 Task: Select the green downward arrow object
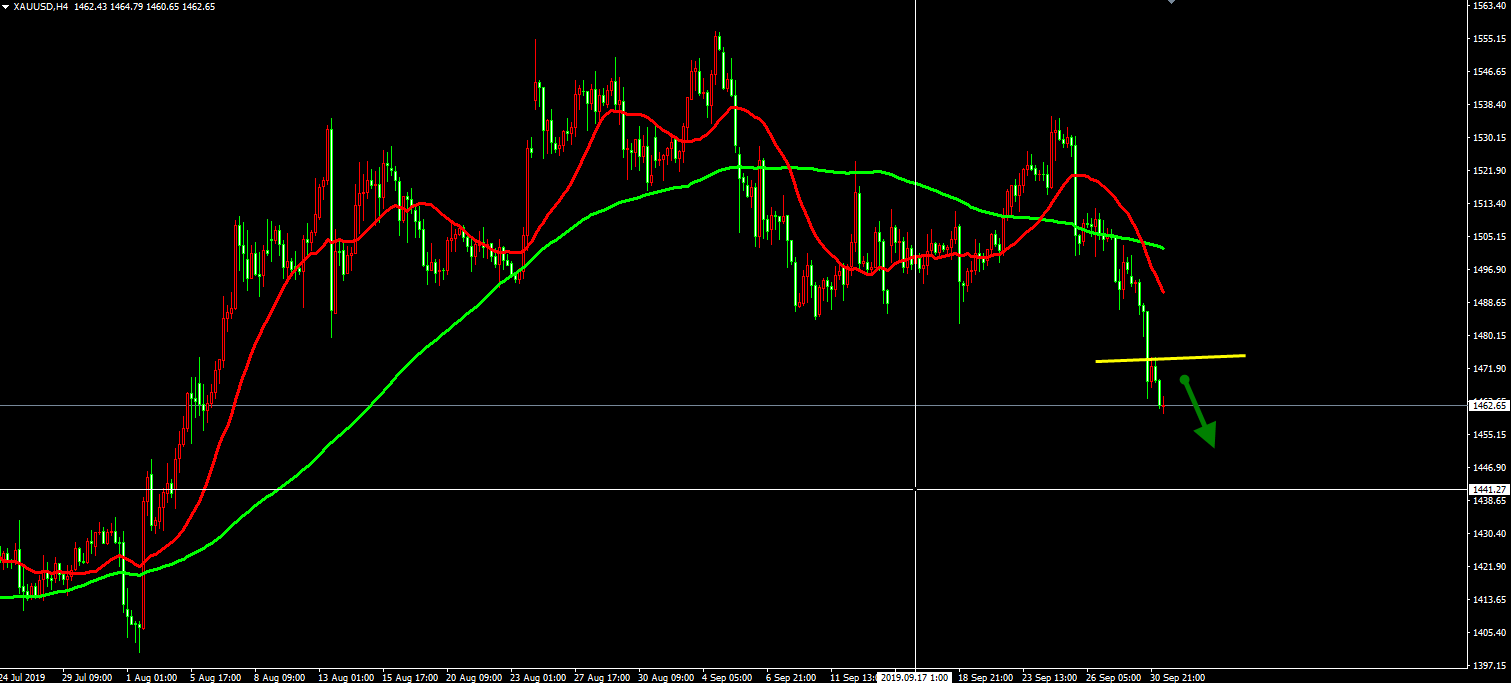1198,411
